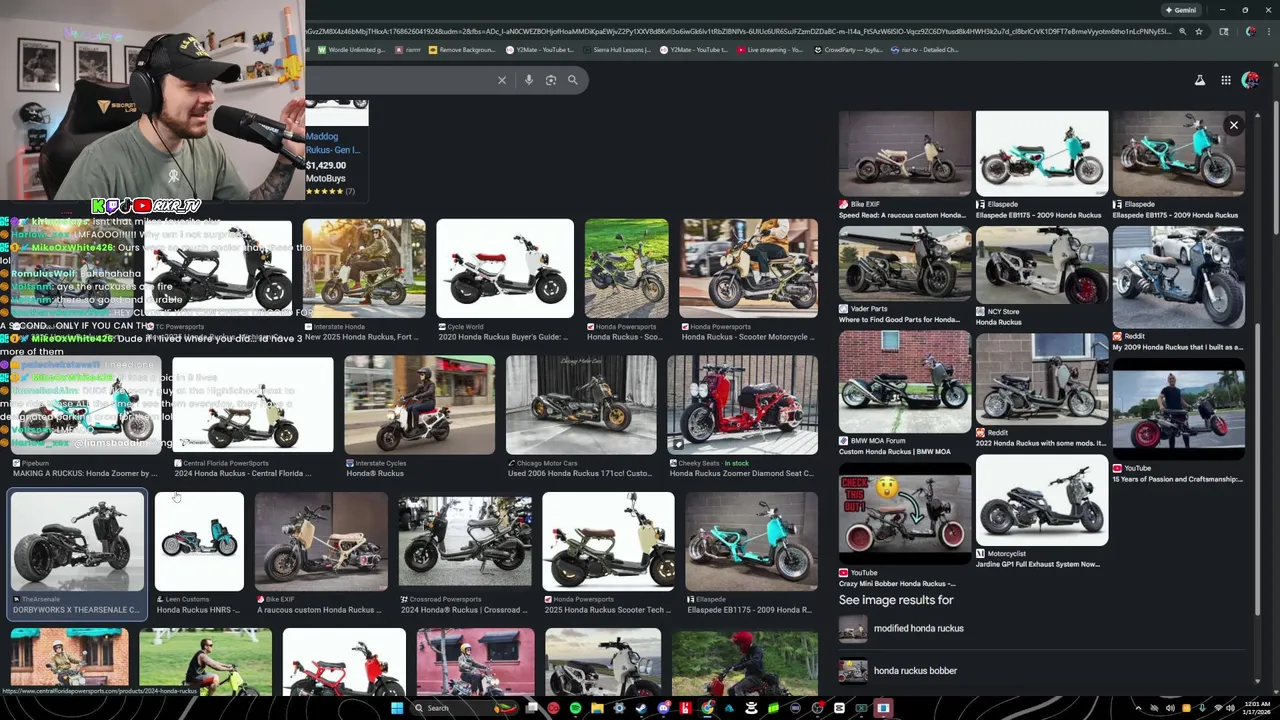Click the Gemini button in Chrome

(x=1181, y=10)
